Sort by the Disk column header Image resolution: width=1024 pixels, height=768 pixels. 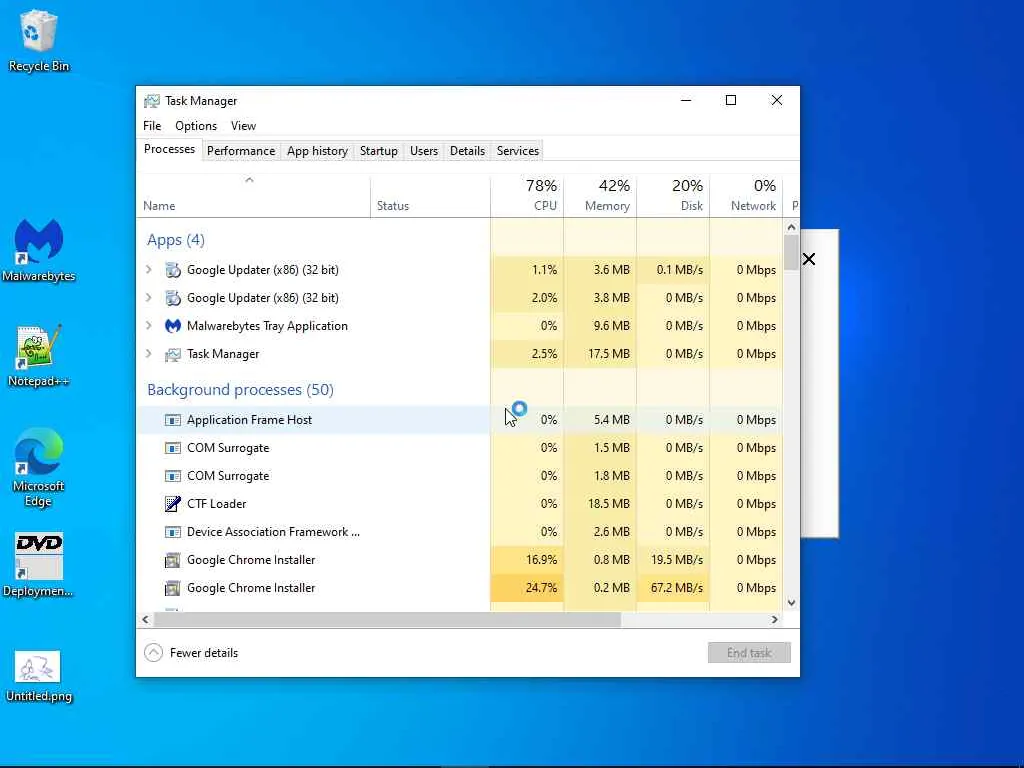click(673, 195)
